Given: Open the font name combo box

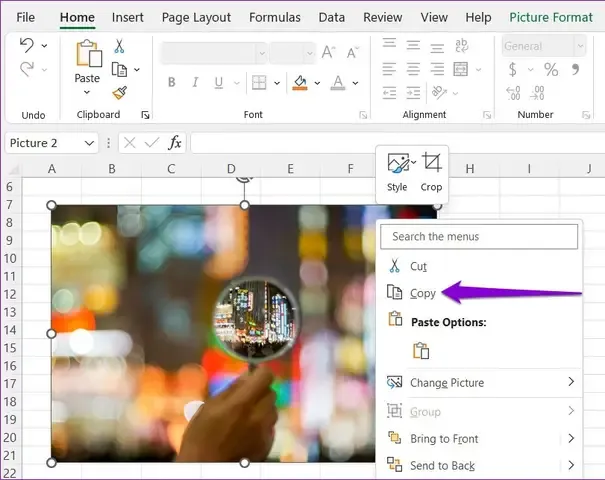Looking at the screenshot, I should pyautogui.click(x=213, y=53).
